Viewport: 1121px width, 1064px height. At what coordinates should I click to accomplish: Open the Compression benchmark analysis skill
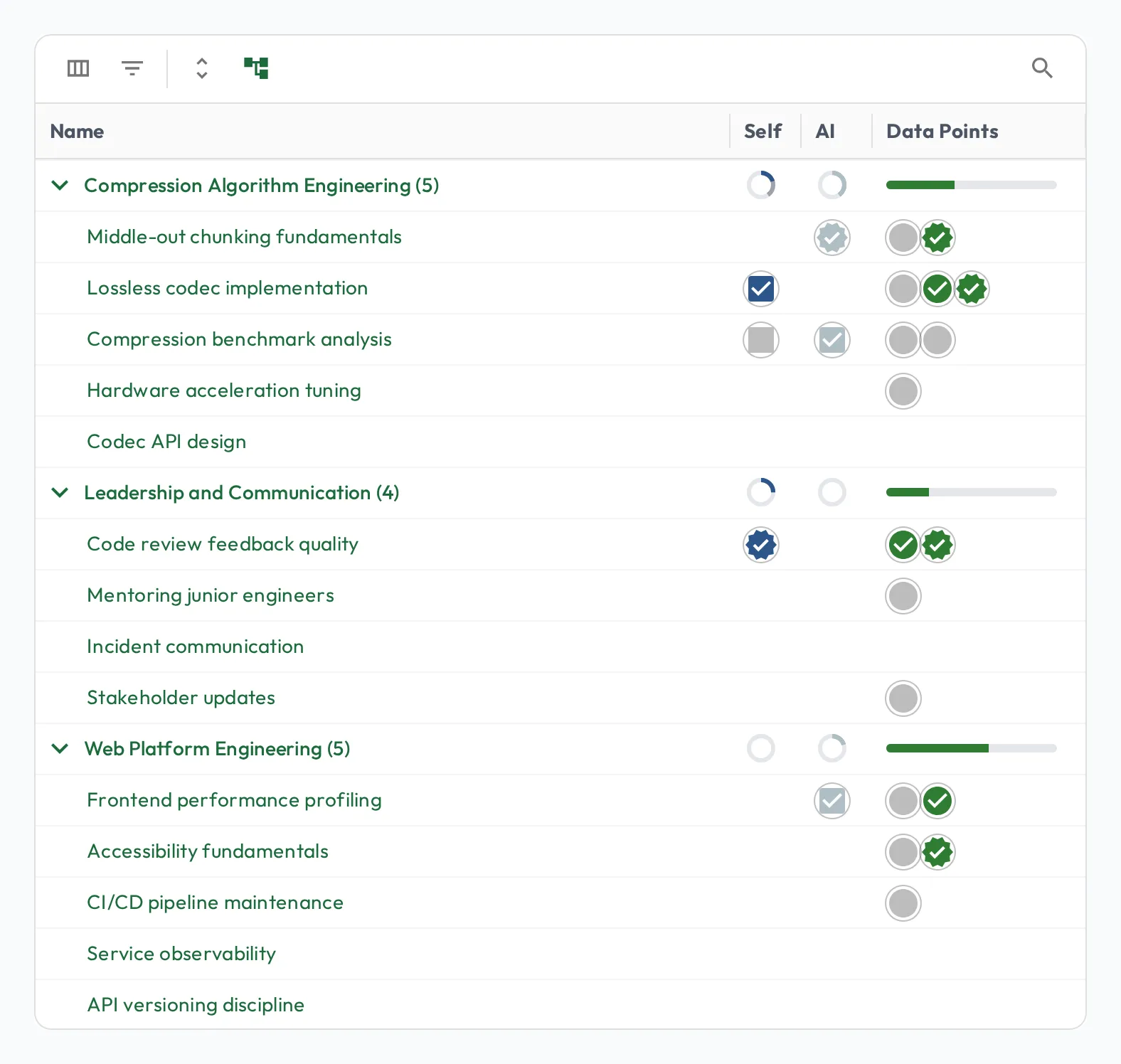click(x=239, y=339)
